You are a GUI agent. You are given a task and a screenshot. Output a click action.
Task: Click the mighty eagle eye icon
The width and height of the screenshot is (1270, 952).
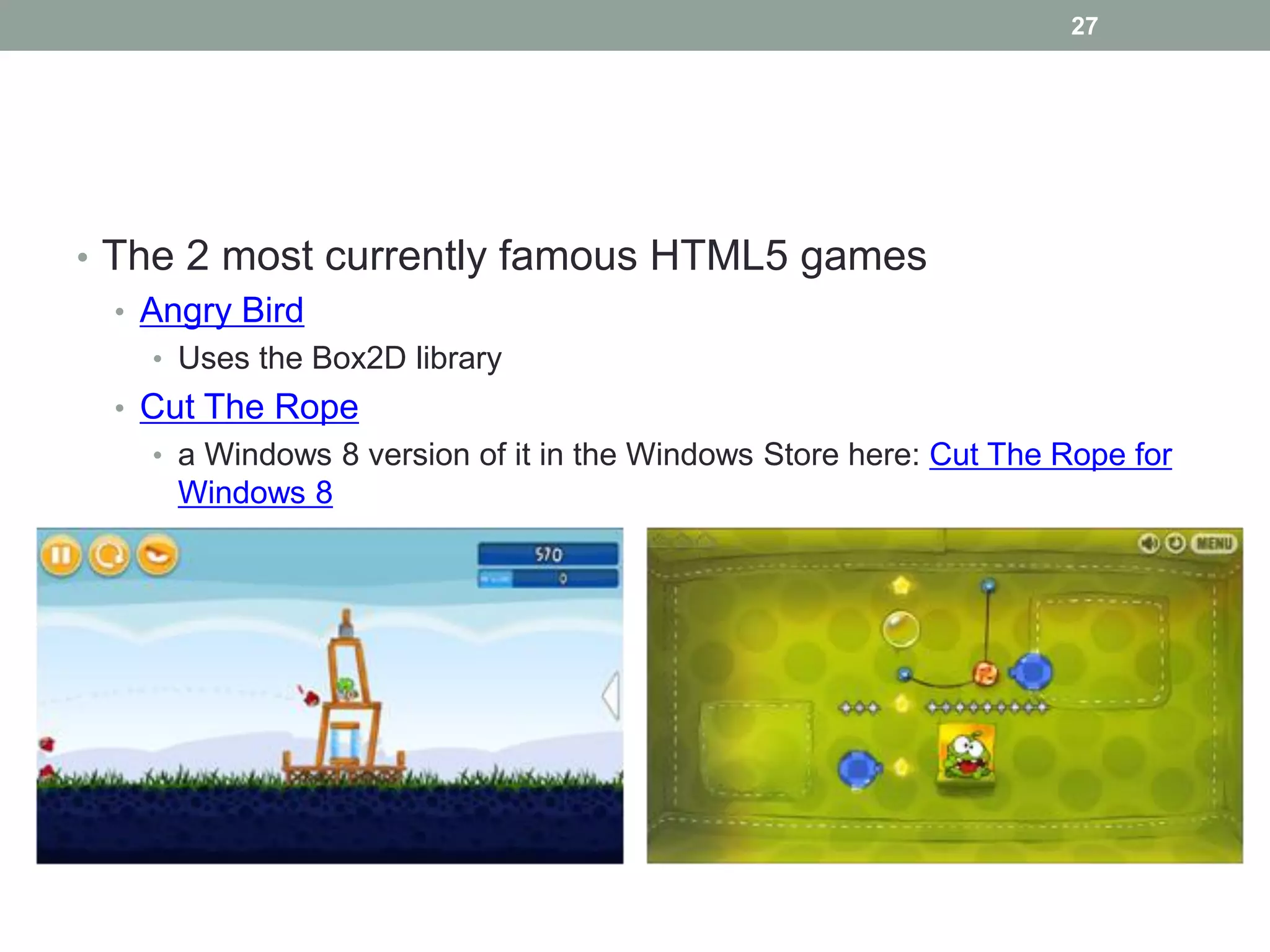coord(158,555)
